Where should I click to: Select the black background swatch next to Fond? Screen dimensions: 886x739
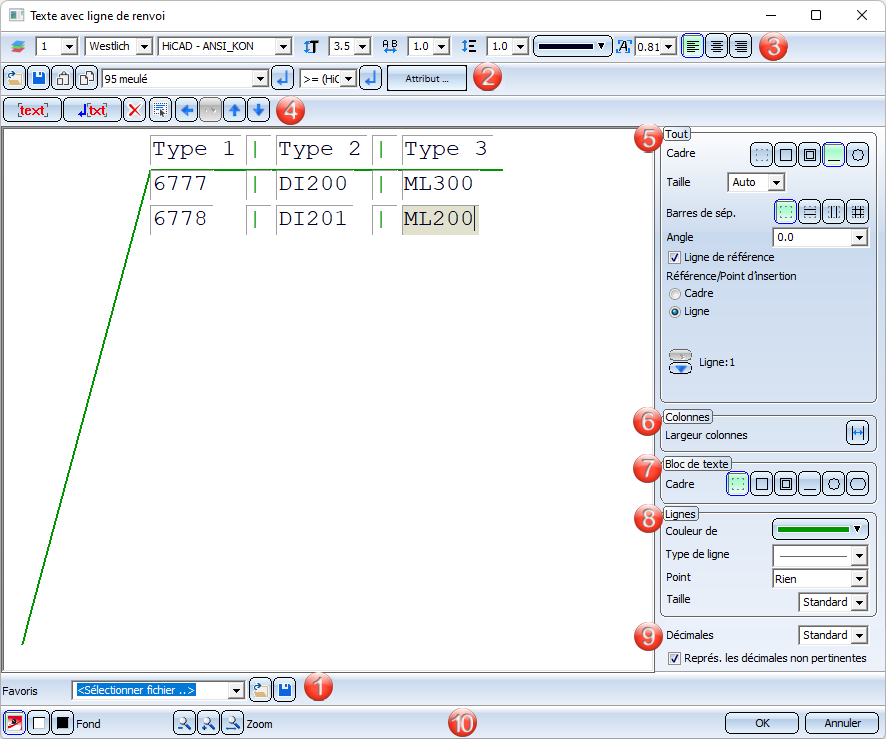pos(63,723)
